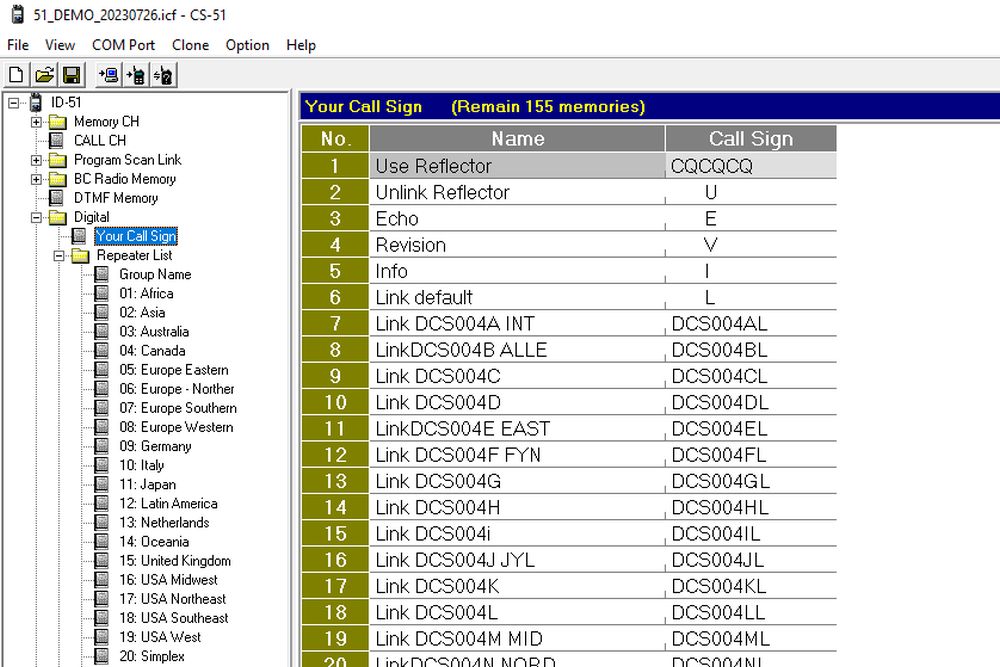Click the Link default name cell
The image size is (1000, 667).
tap(517, 297)
